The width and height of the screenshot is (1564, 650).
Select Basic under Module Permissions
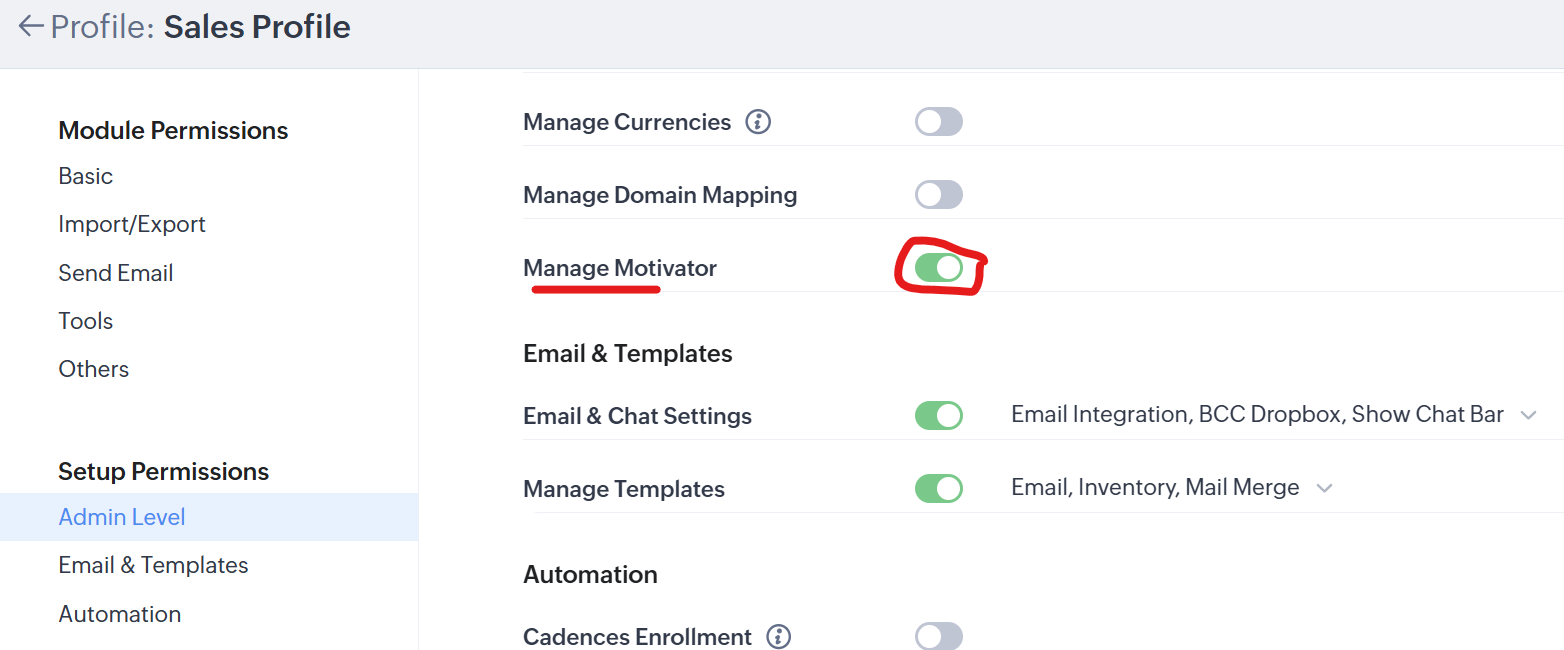tap(86, 176)
